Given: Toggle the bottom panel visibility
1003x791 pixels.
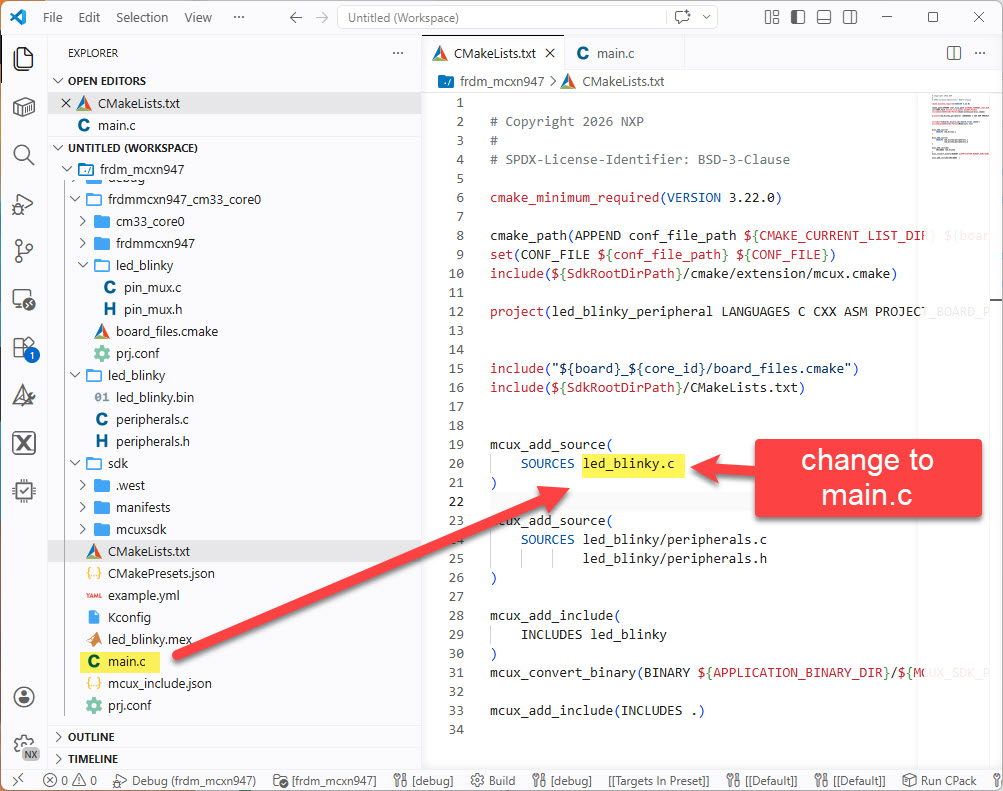Looking at the screenshot, I should [822, 17].
